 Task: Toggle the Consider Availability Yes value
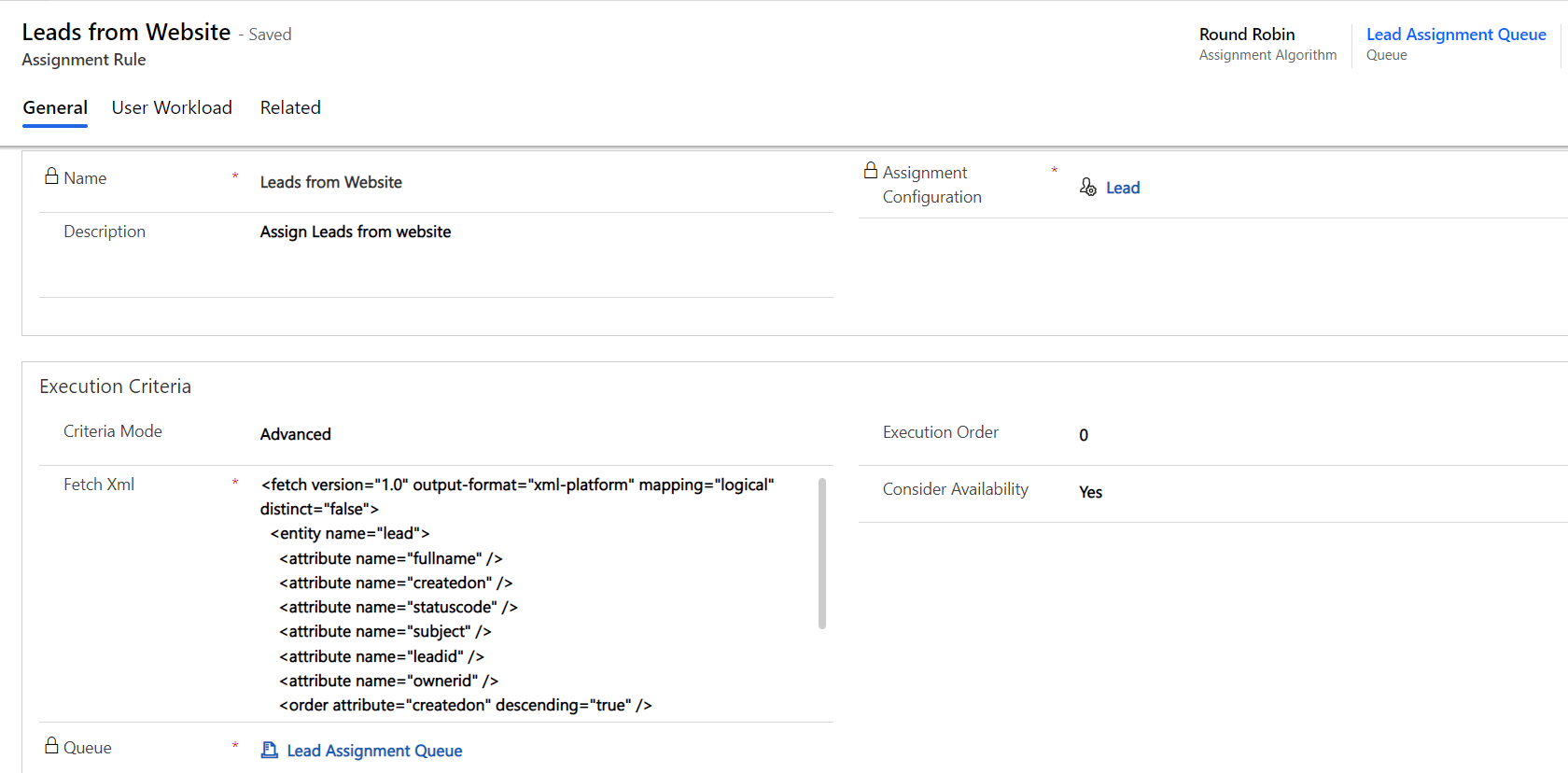1090,492
